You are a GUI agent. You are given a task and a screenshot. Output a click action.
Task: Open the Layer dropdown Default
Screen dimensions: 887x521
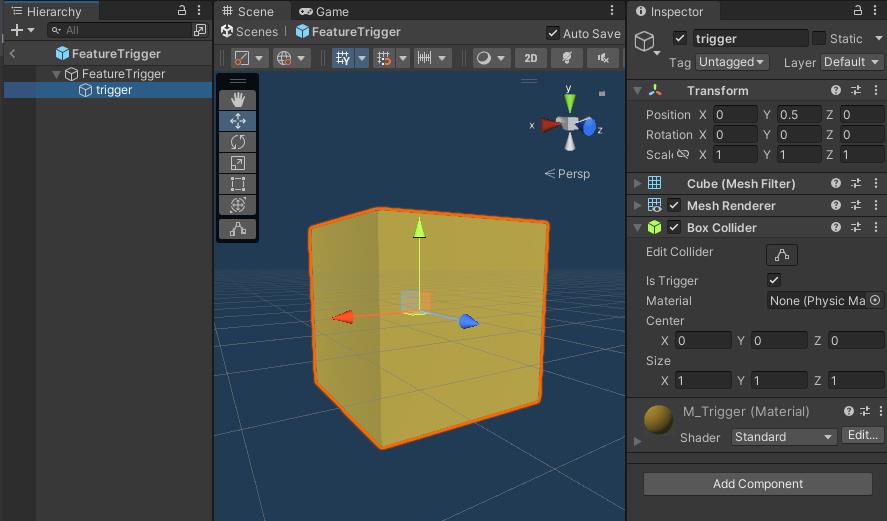851,62
